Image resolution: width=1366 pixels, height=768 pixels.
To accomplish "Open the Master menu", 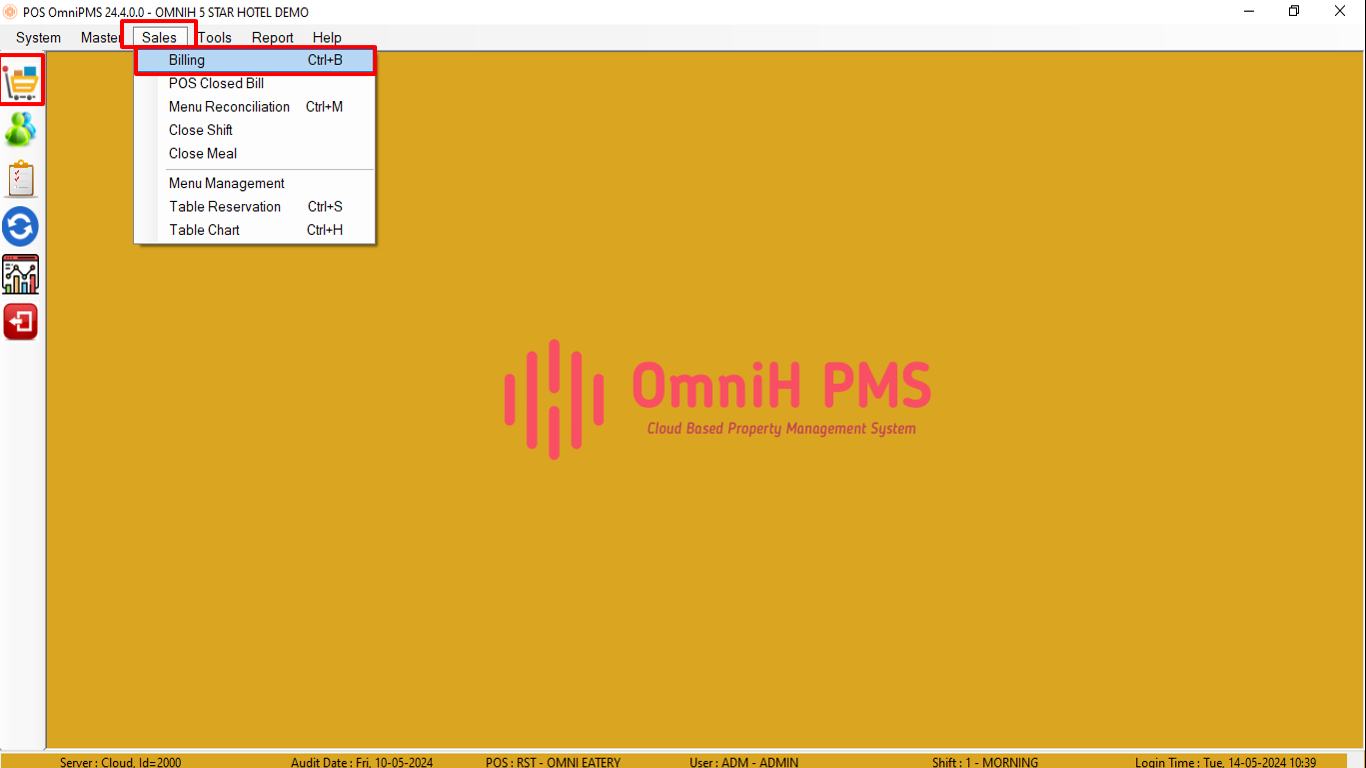I will [x=101, y=38].
